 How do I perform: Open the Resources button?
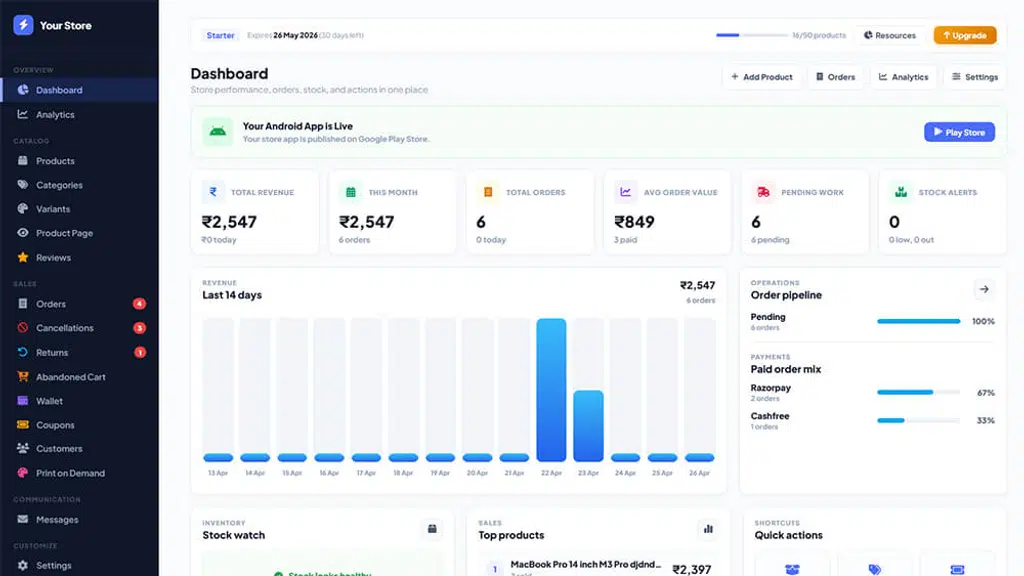(889, 35)
